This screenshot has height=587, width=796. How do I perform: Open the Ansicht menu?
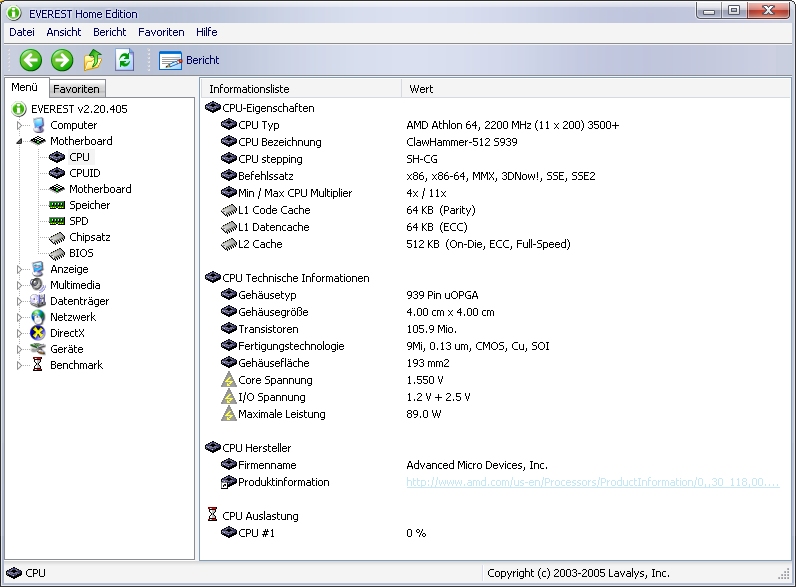pos(63,32)
